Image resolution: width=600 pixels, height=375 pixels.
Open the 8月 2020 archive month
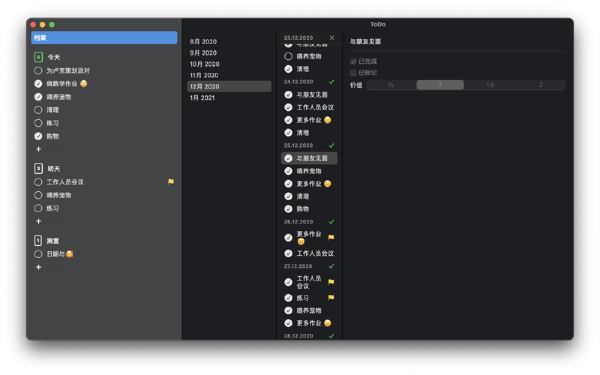[229, 41]
